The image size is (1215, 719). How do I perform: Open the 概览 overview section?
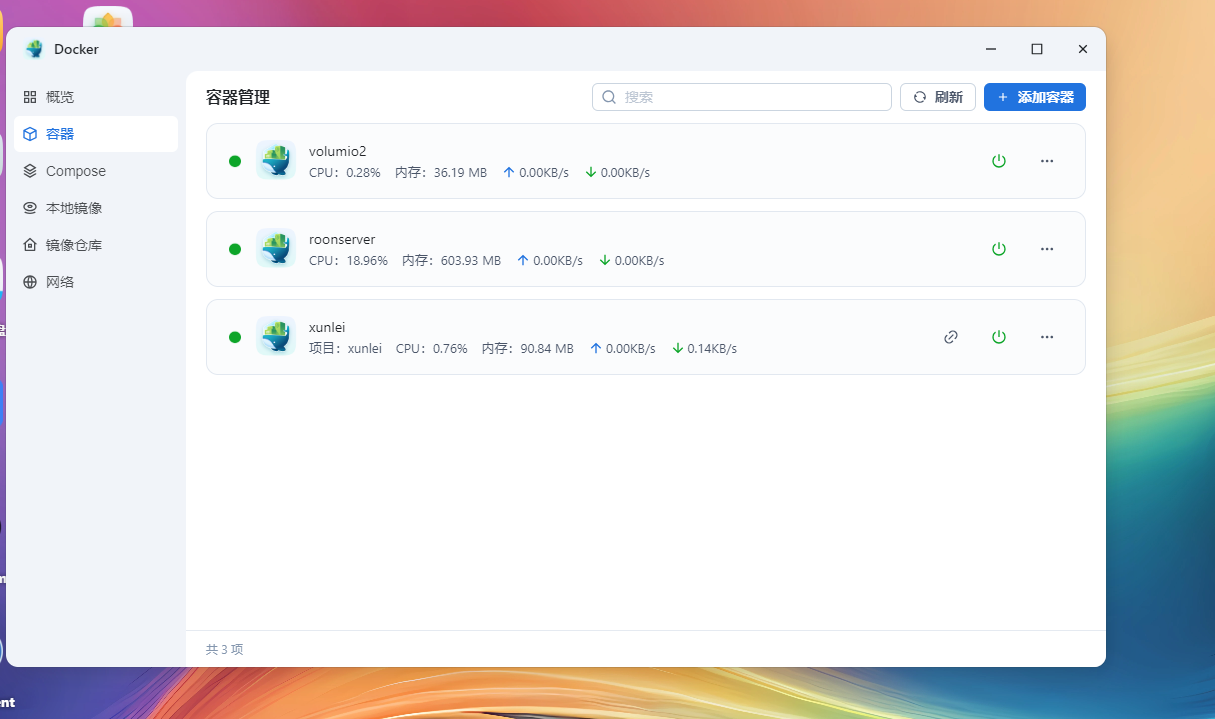click(96, 97)
